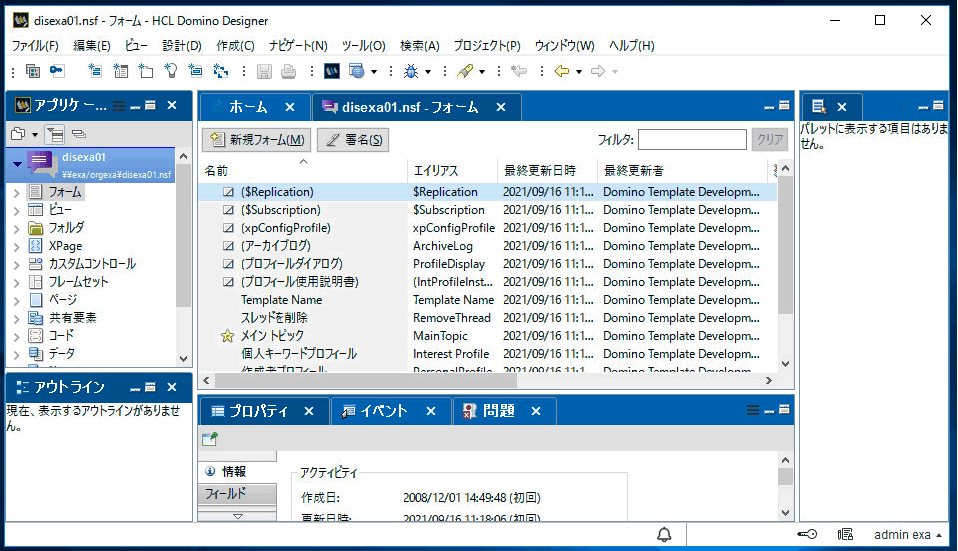Open the Applications panel view menu icon
Viewport: 958px width, 551px height.
(x=119, y=106)
